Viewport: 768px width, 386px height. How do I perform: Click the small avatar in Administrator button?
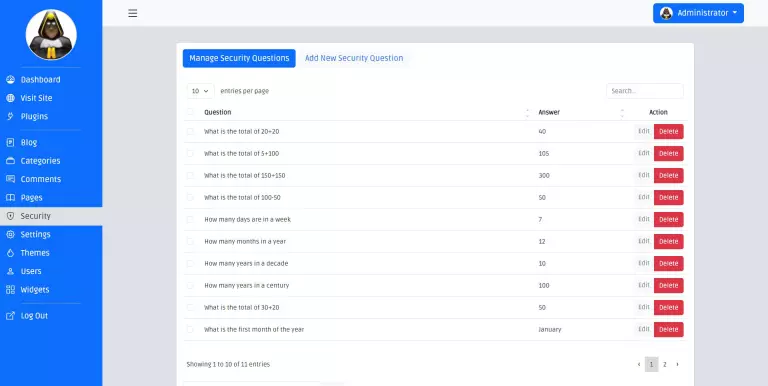click(x=666, y=13)
